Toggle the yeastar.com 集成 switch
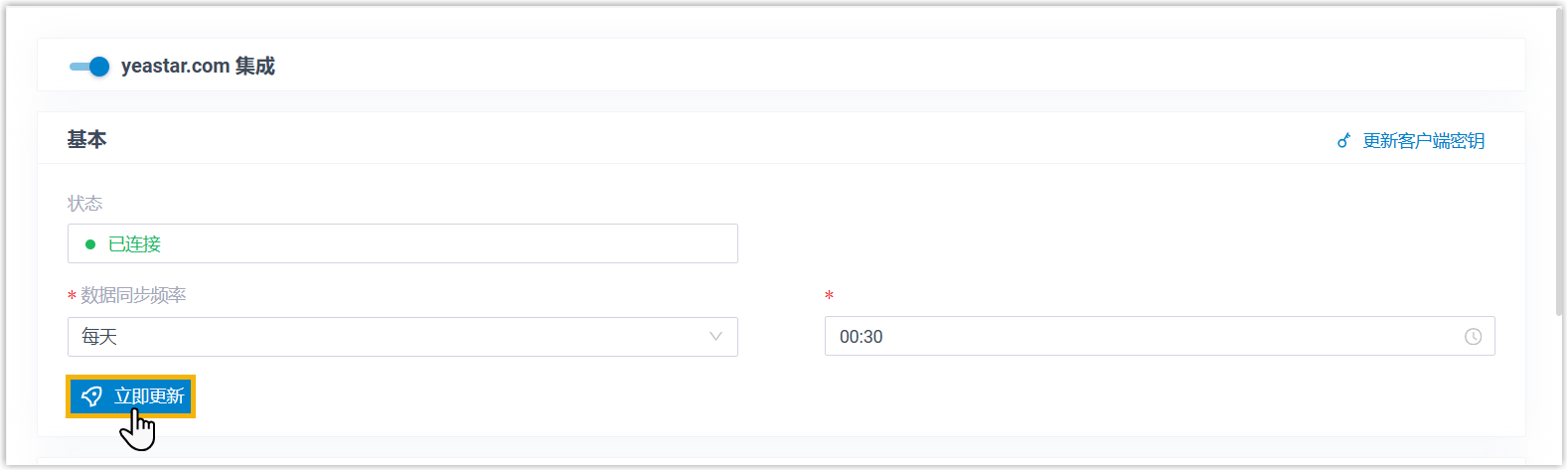Screen dimensions: 1568x471 89,67
